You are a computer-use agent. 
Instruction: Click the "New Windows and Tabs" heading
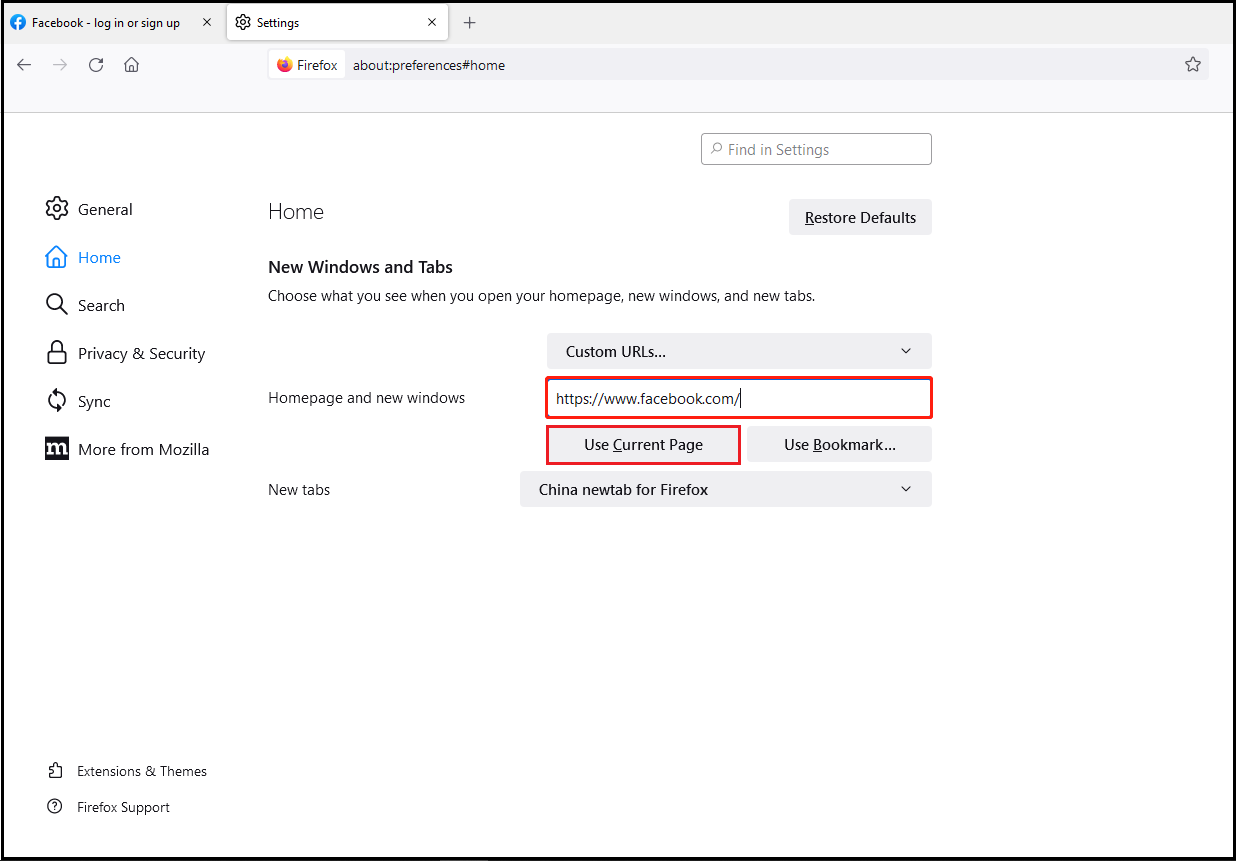[x=360, y=267]
